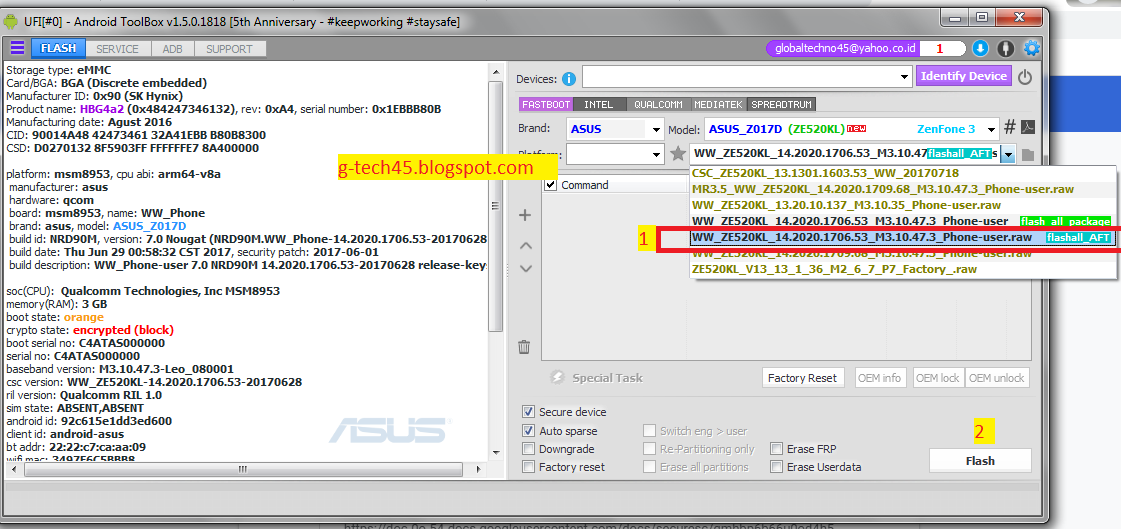Click the download updates icon

(x=980, y=49)
